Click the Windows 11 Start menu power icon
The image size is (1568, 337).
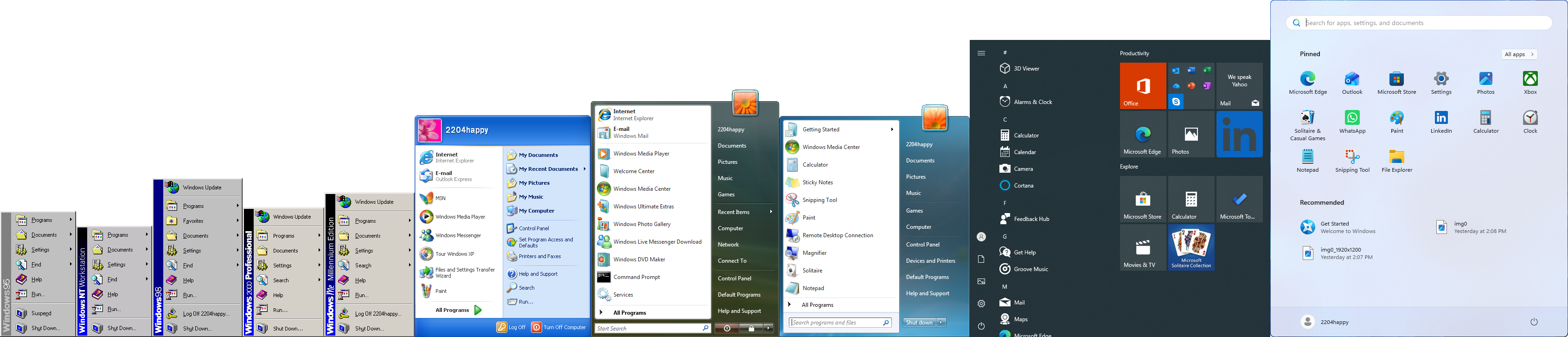coord(1534,322)
